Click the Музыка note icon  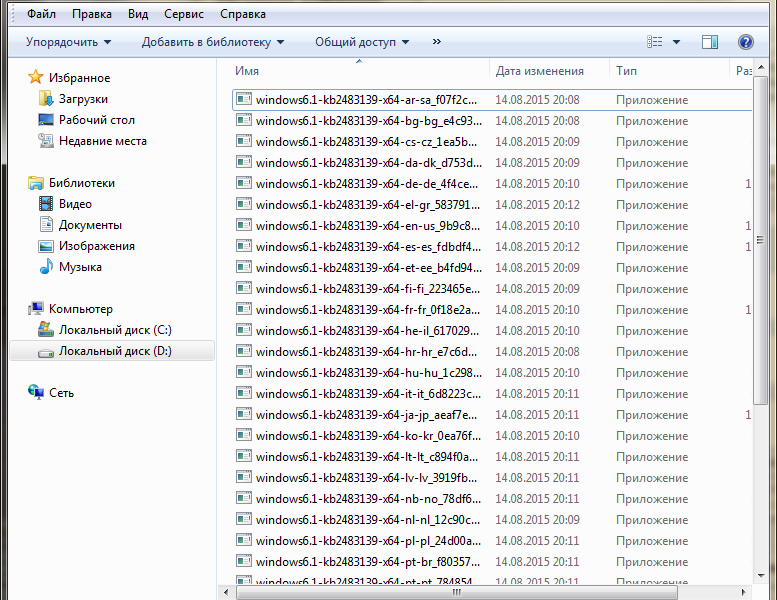46,267
